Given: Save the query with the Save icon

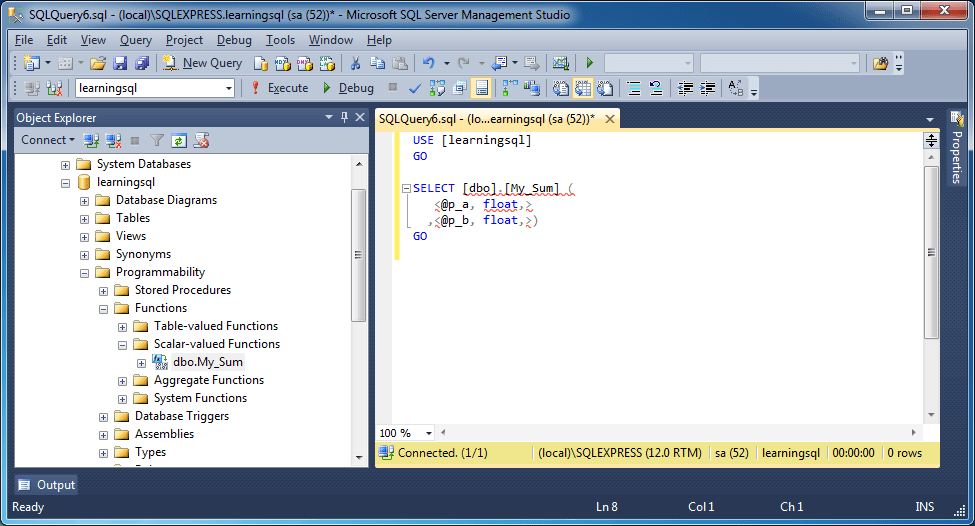Looking at the screenshot, I should (x=120, y=63).
